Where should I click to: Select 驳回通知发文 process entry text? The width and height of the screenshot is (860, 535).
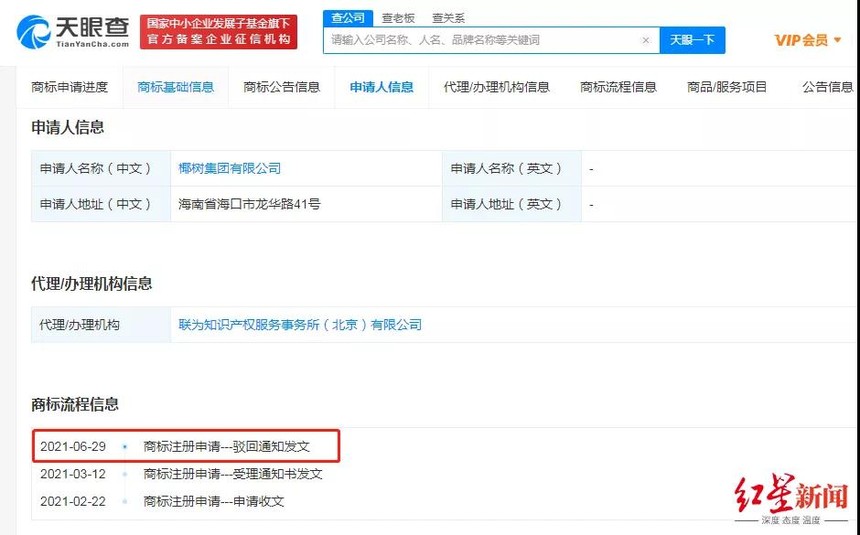click(271, 447)
